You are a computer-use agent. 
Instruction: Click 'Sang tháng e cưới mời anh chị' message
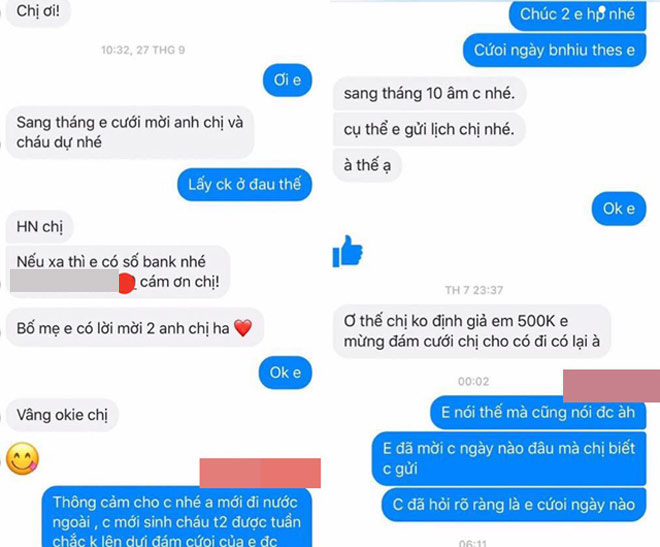point(130,132)
